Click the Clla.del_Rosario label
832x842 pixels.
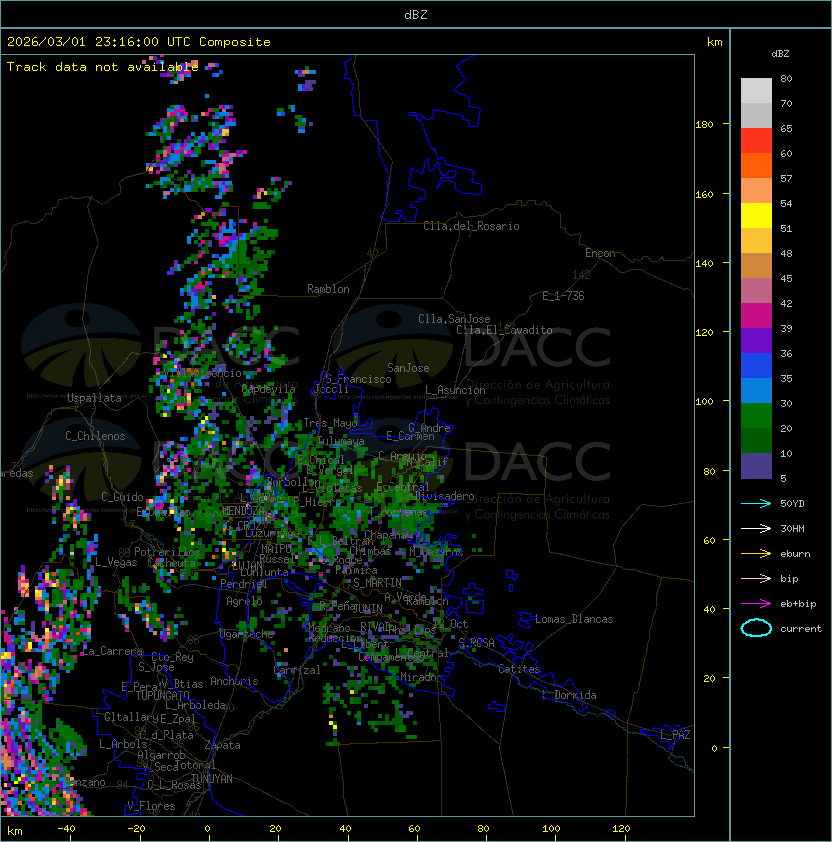click(471, 226)
